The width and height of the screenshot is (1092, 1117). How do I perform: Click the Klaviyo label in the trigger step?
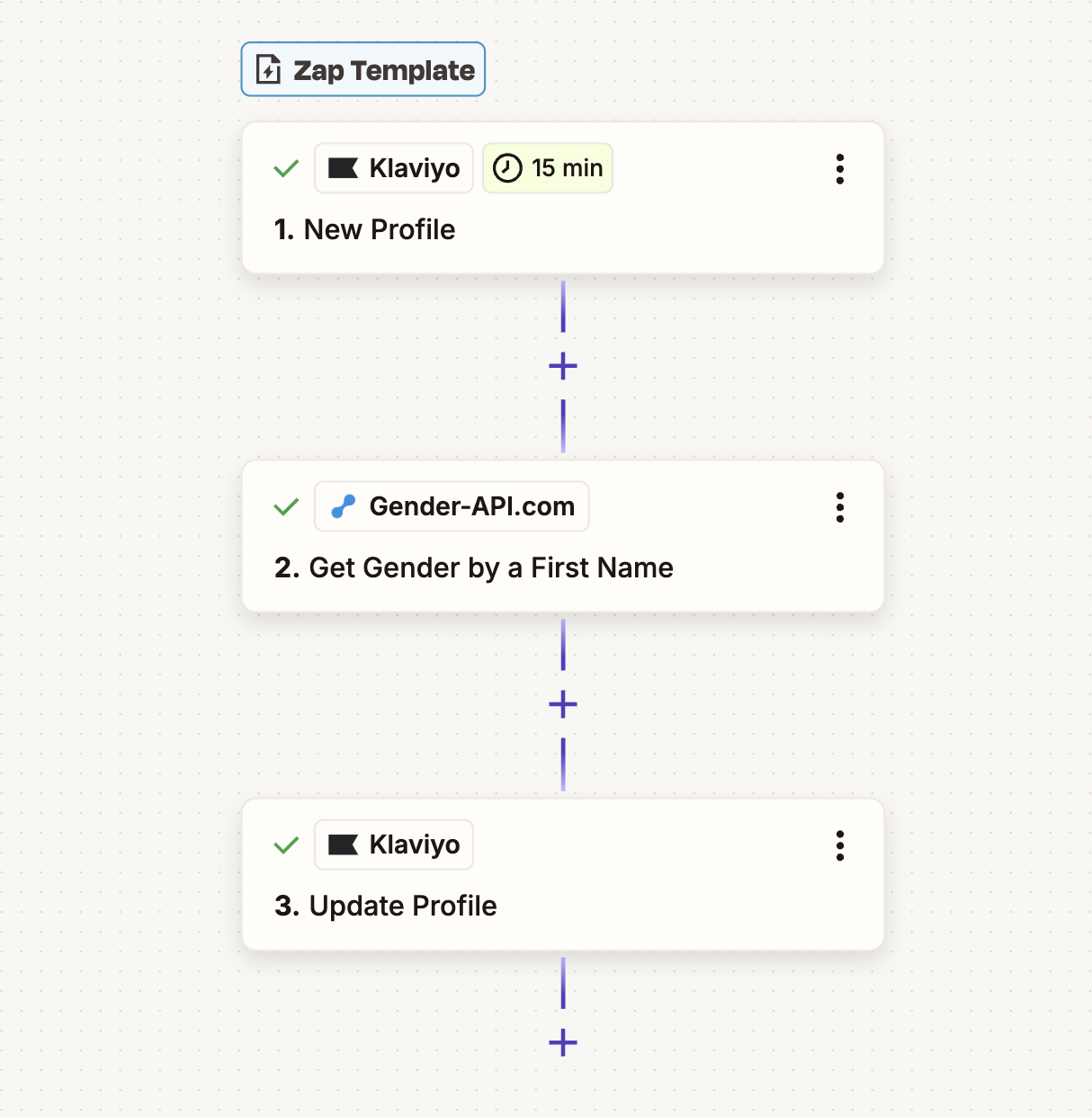click(416, 167)
